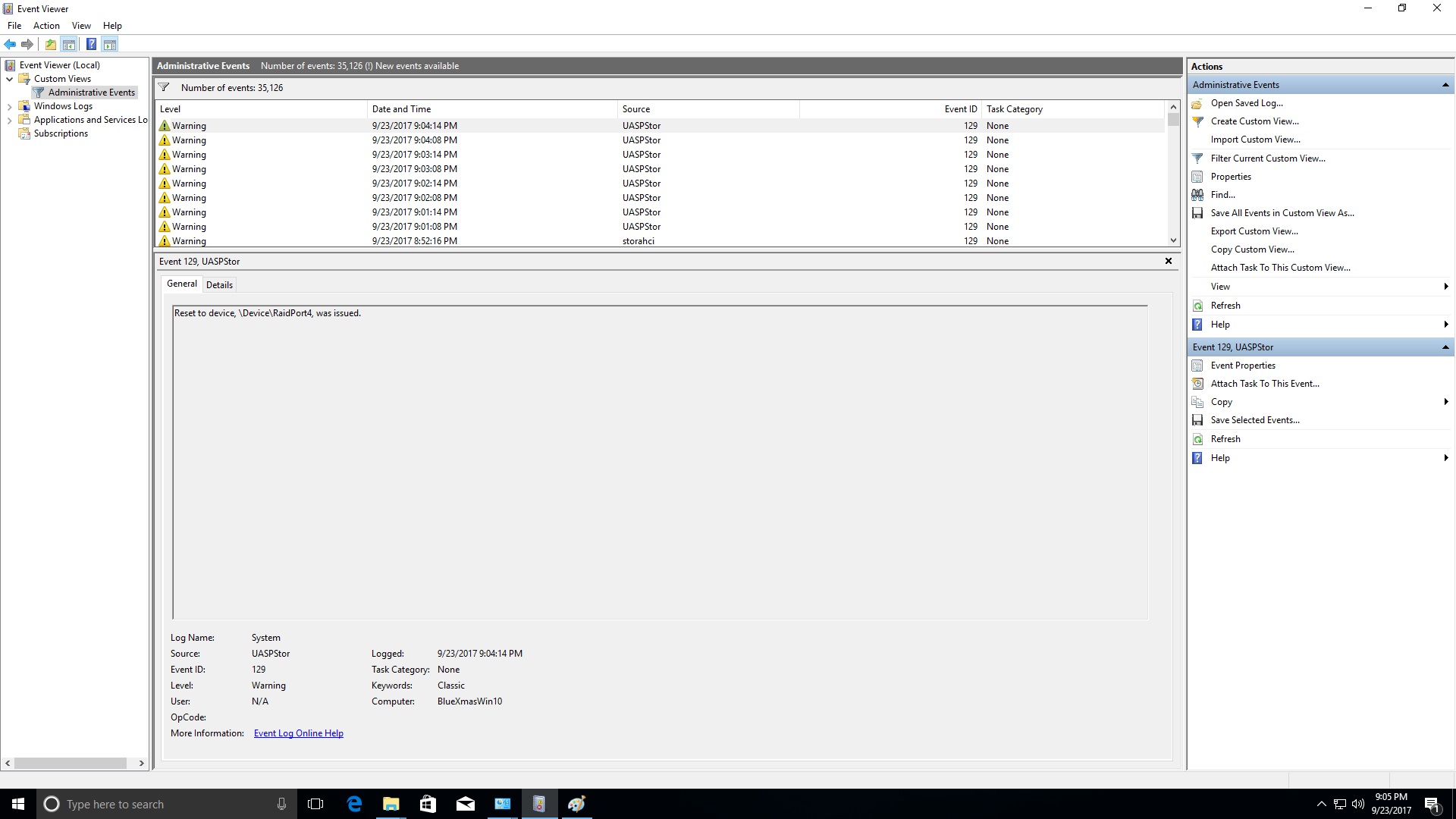Select Subscriptions in the tree

point(61,133)
